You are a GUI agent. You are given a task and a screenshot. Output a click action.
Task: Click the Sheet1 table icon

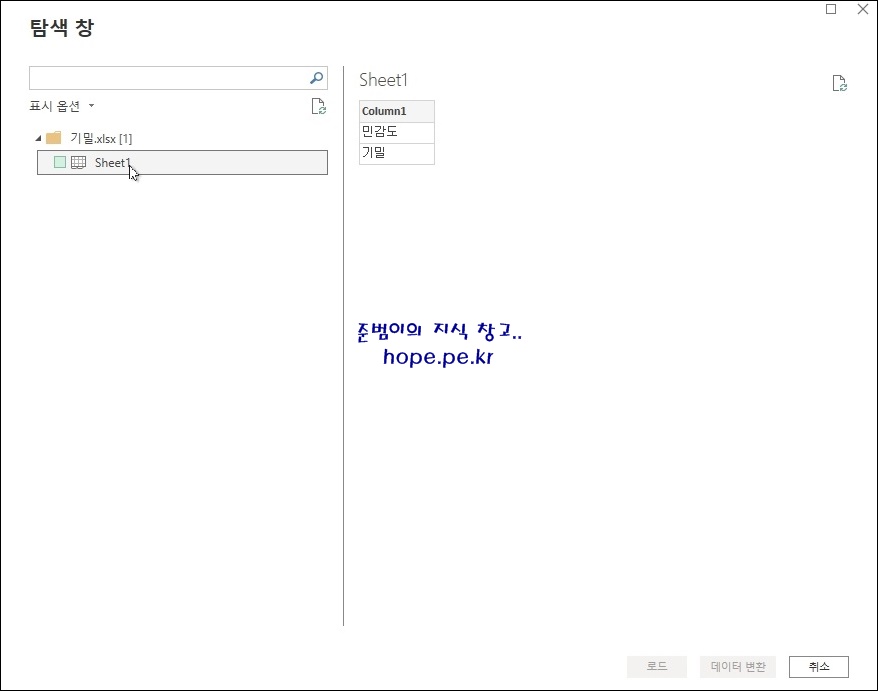tap(78, 162)
